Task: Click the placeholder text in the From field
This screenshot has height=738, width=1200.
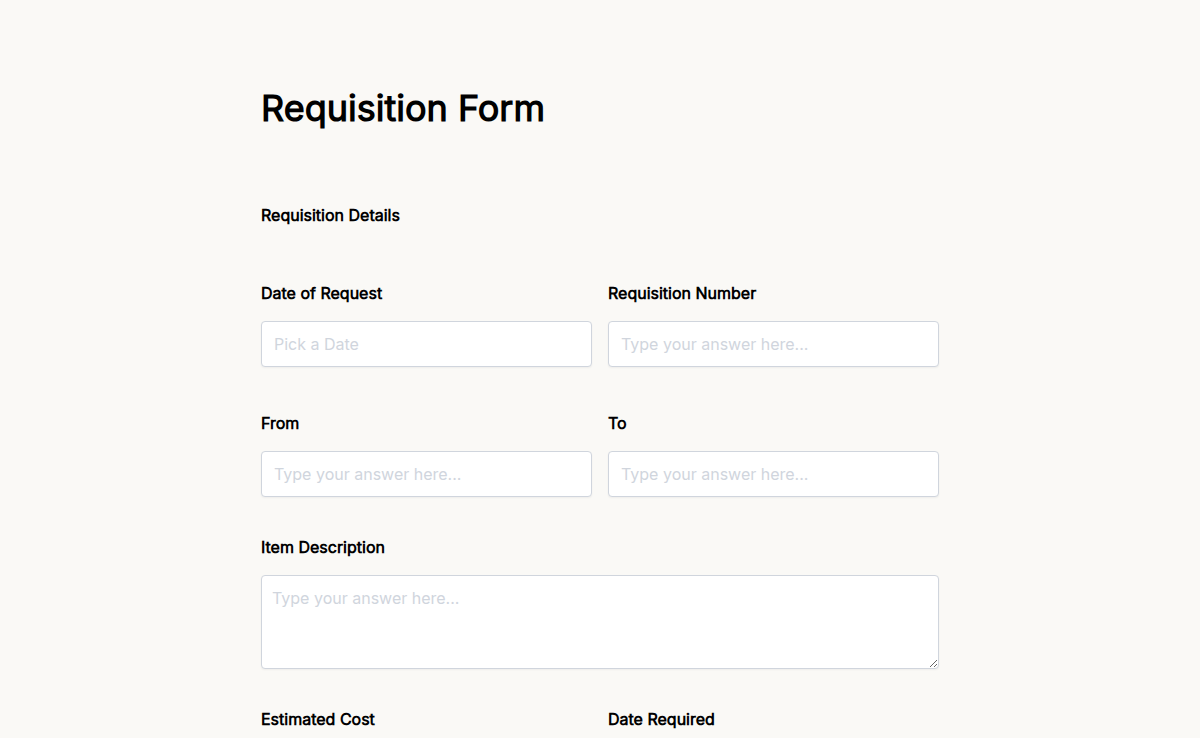Action: [x=364, y=474]
